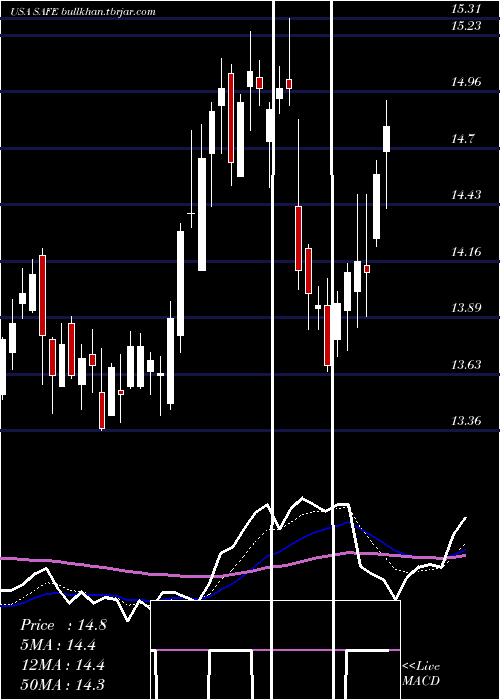Click the 14.16 price axis label
The height and width of the screenshot is (700, 500).
coord(466,252)
